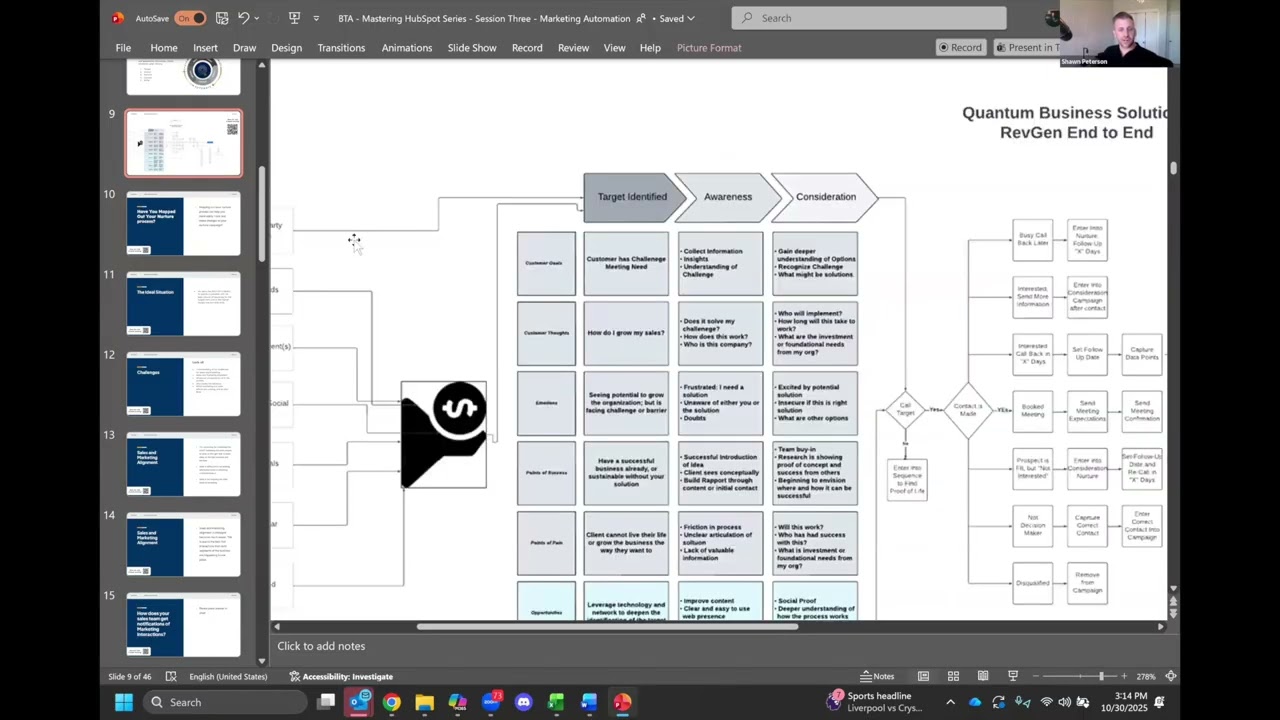Open the View tab
This screenshot has width=1280, height=720.
coord(614,47)
